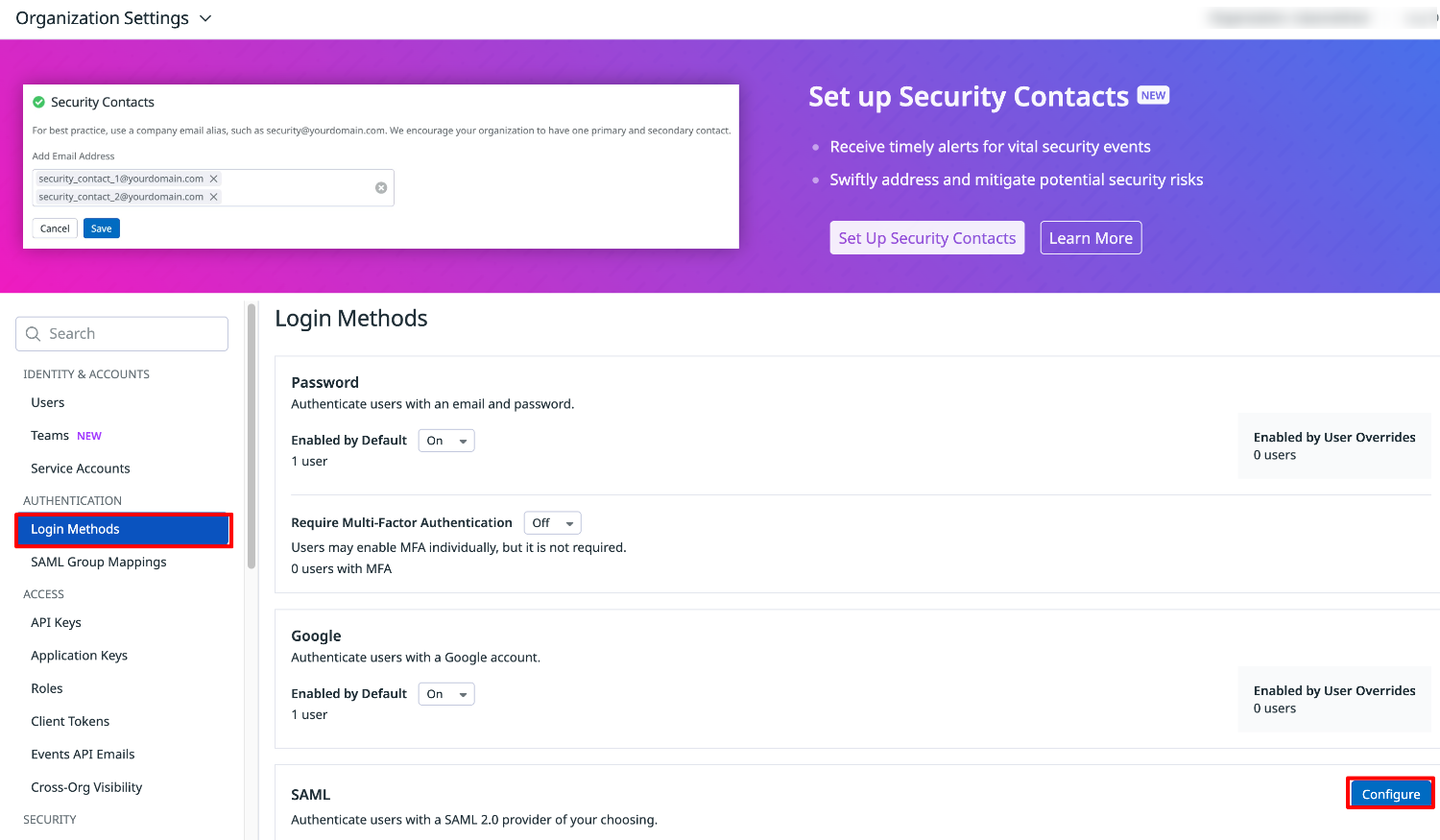The image size is (1440, 840).
Task: Clear all emails with the circled X icon
Action: (x=380, y=187)
